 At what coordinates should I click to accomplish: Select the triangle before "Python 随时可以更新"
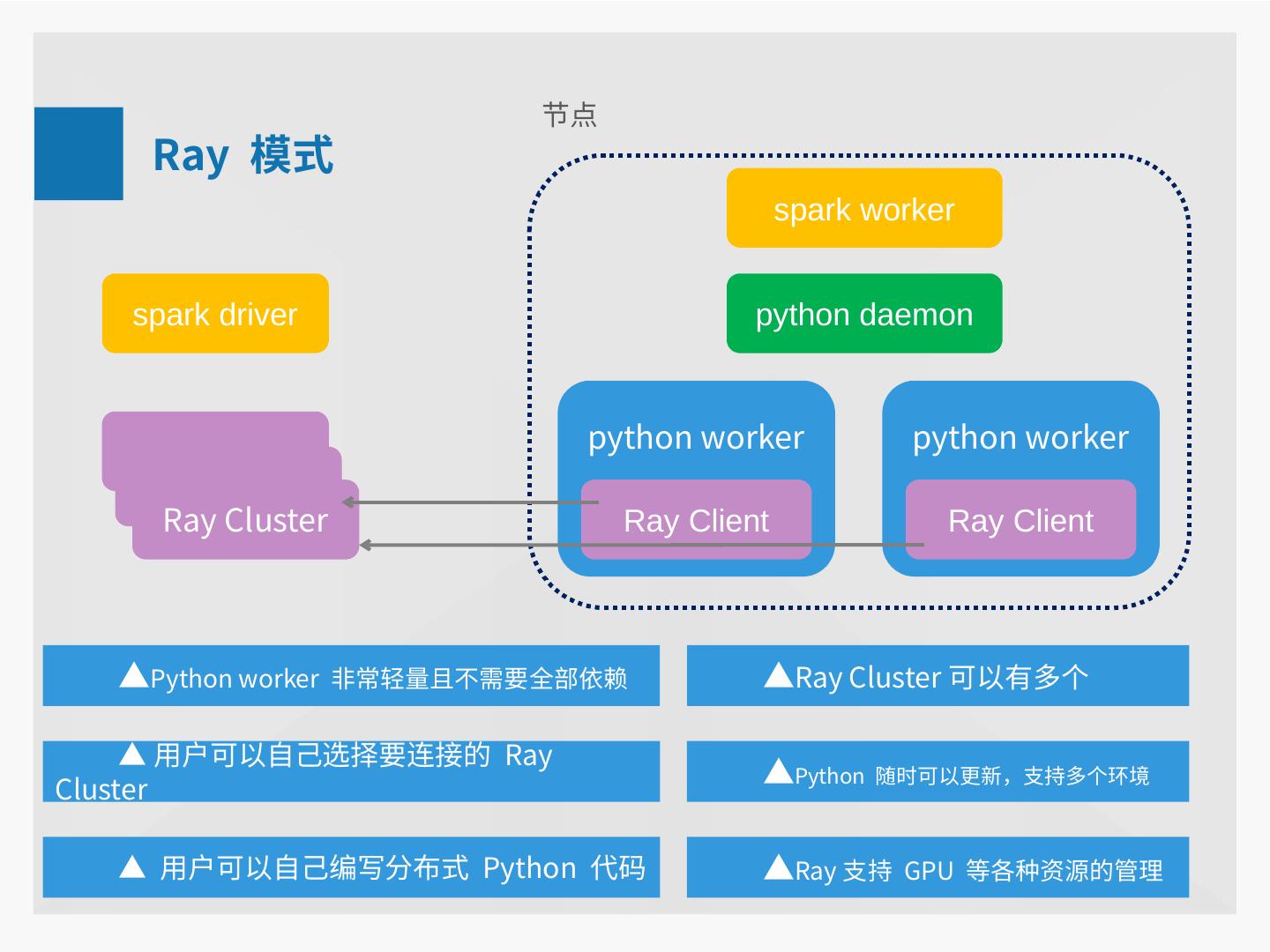pos(778,772)
